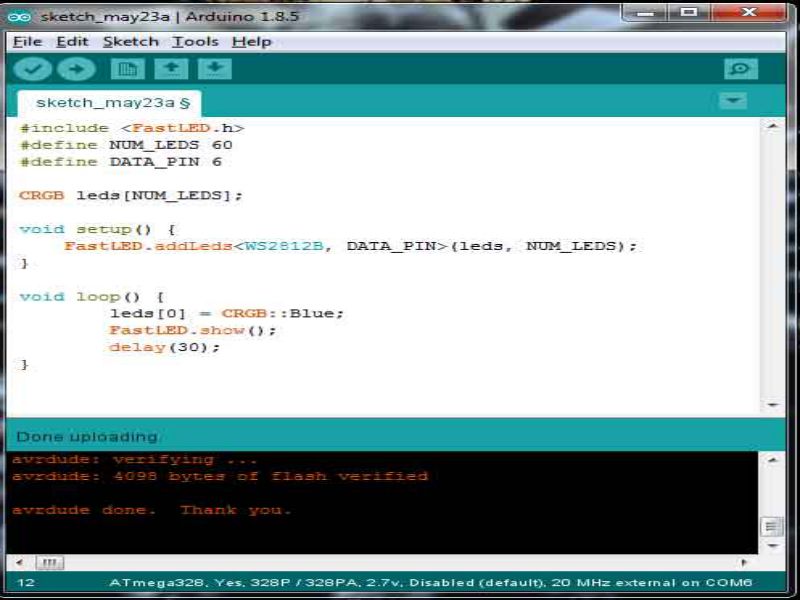Maximize the Arduino window

(689, 12)
